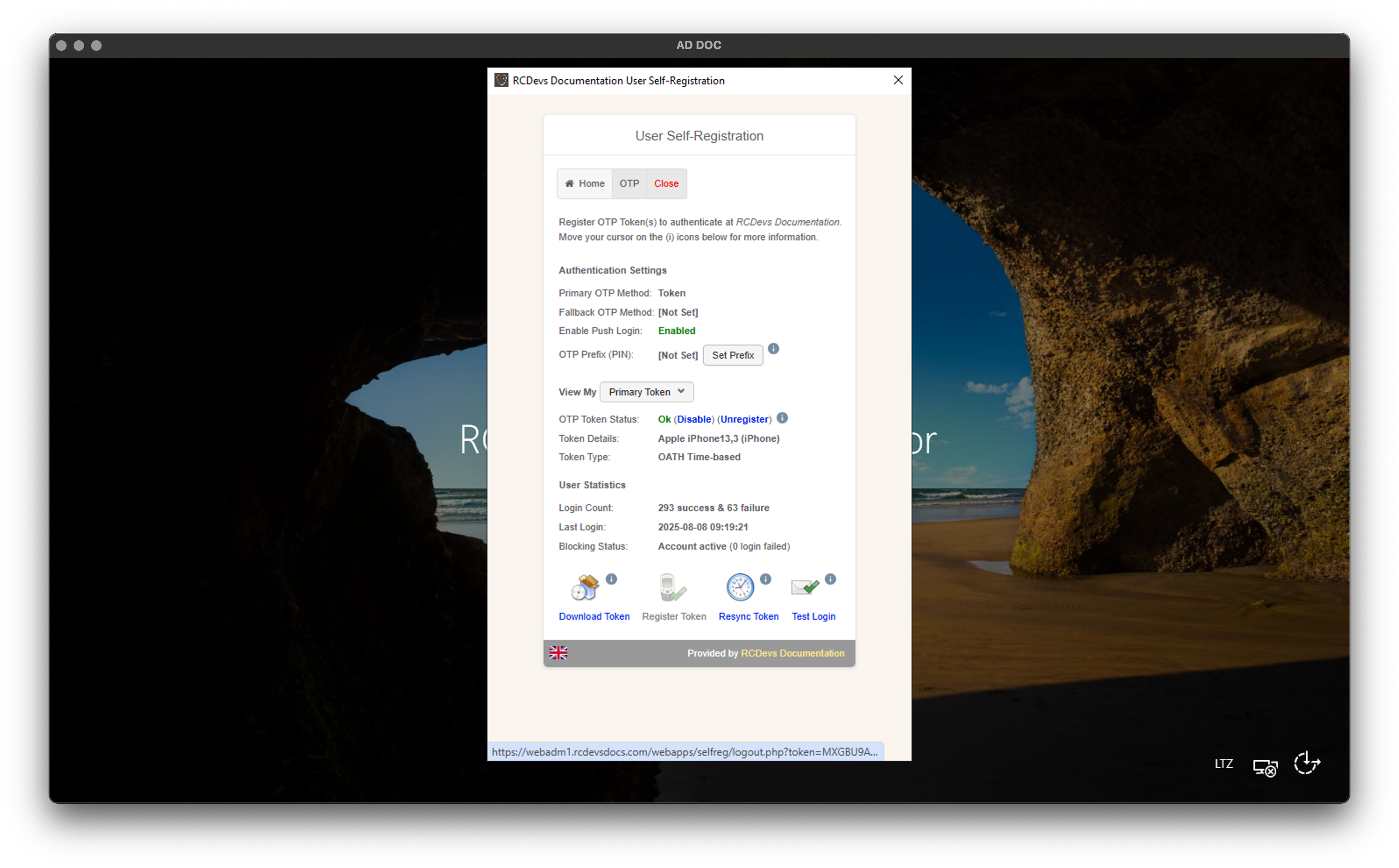Click the network sign-in icon on lock screen

1265,767
